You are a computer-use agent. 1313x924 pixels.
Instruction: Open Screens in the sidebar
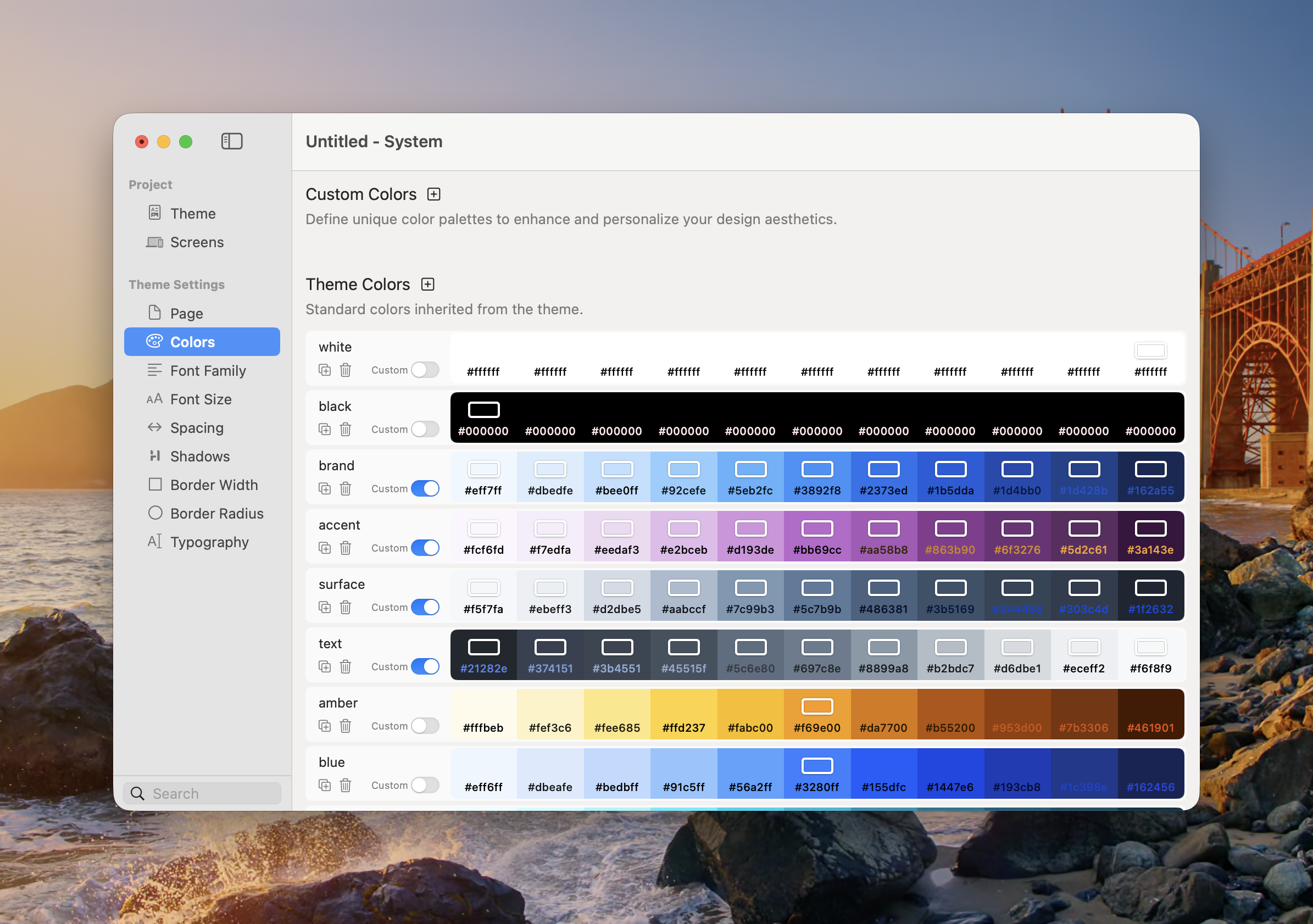coord(202,242)
